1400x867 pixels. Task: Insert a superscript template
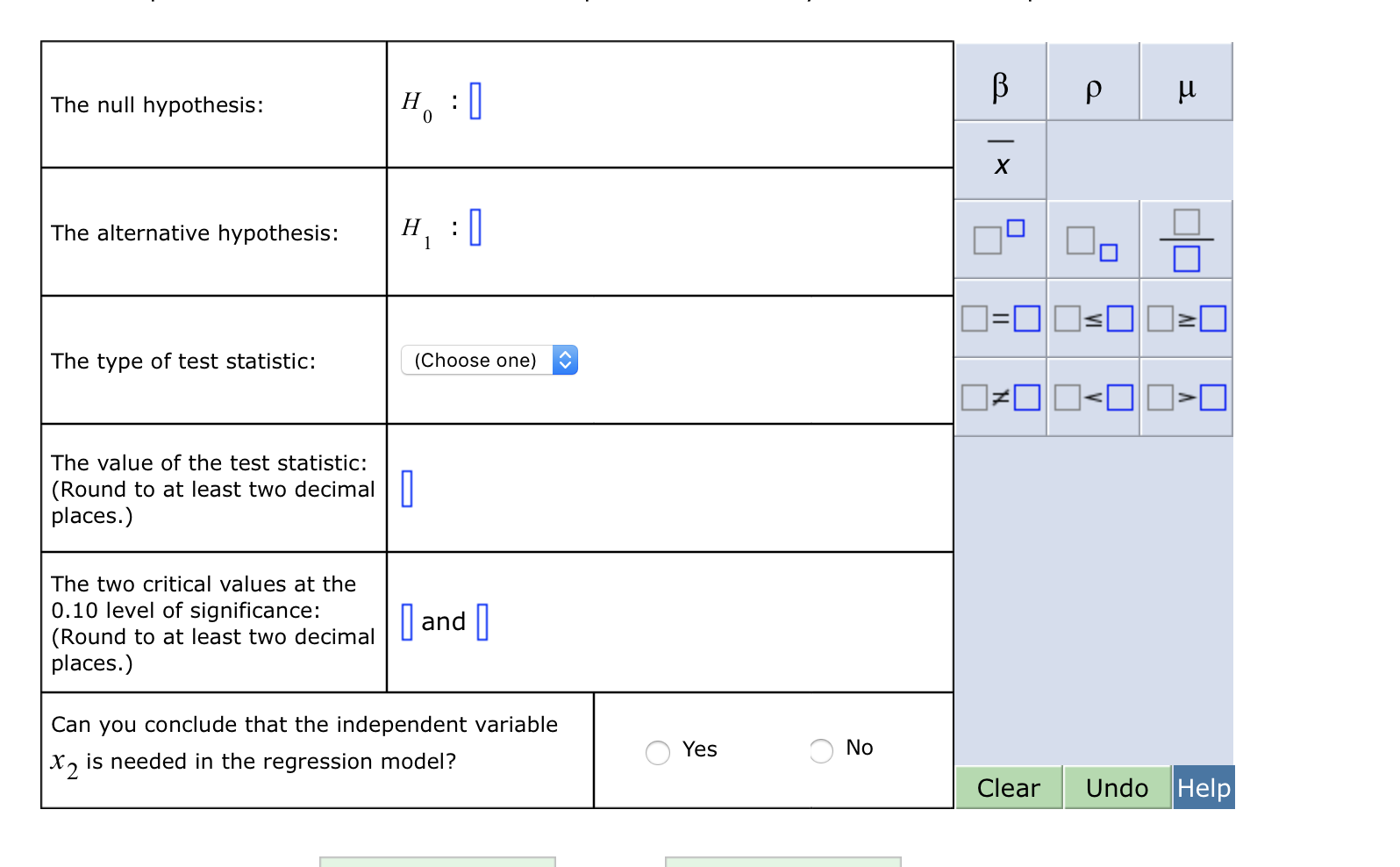(999, 239)
